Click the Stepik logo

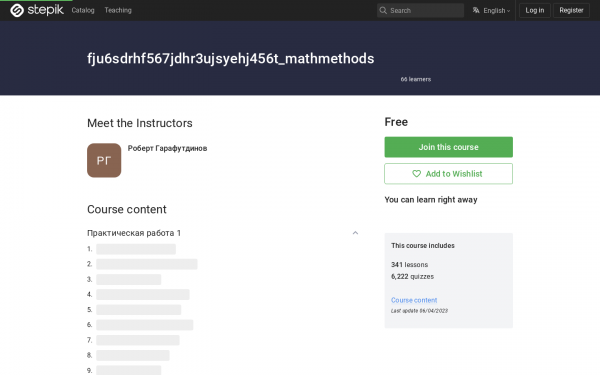[x=36, y=10]
